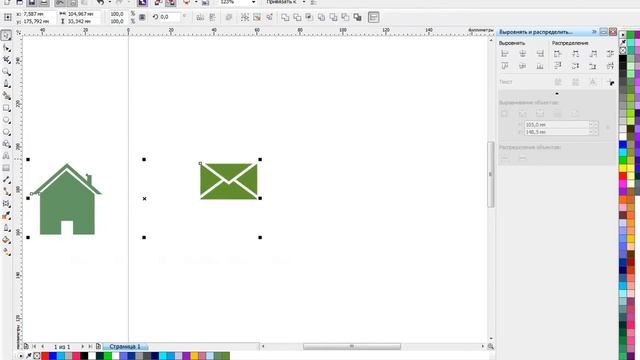Select the Shape edit tool

(6, 48)
